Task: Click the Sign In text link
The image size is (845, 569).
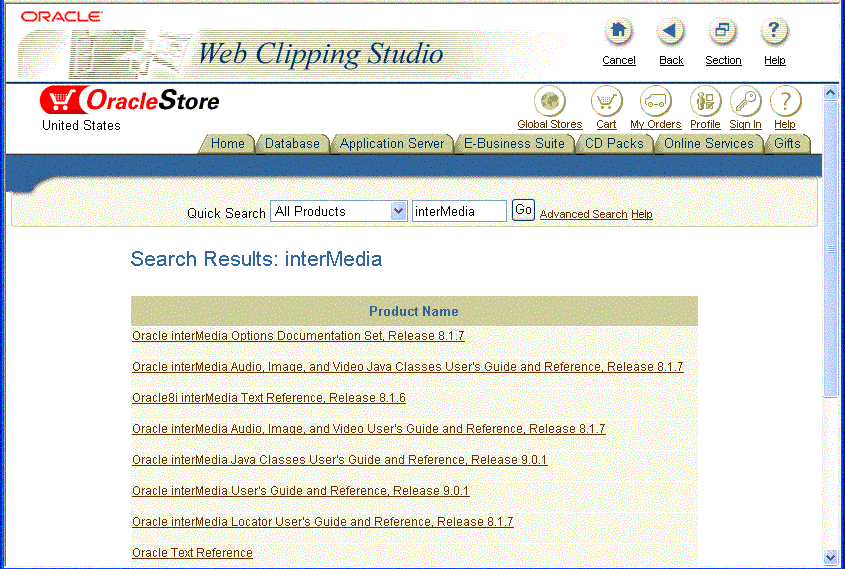Action: coord(745,124)
